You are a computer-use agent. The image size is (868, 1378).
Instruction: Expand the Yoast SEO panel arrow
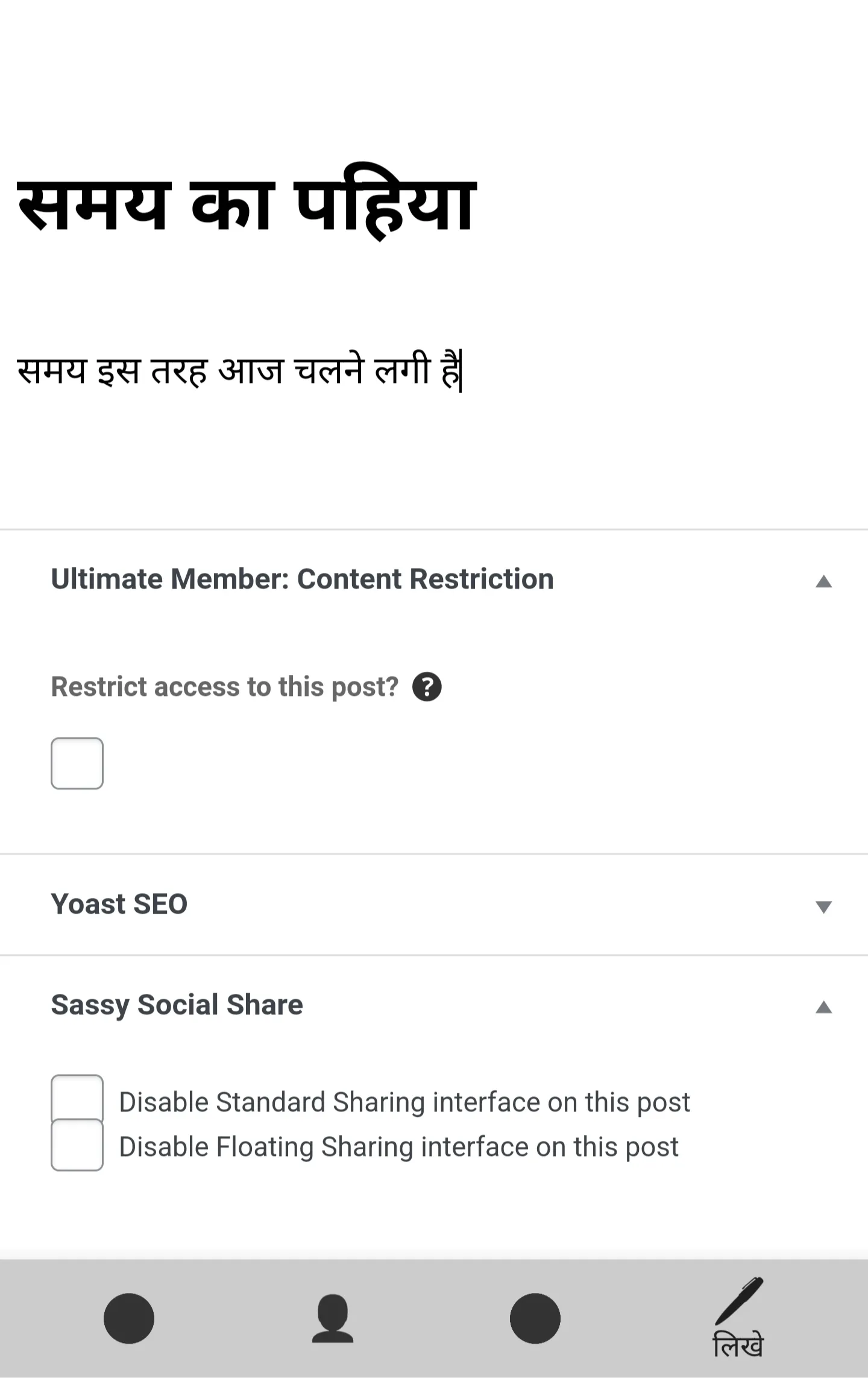point(823,906)
